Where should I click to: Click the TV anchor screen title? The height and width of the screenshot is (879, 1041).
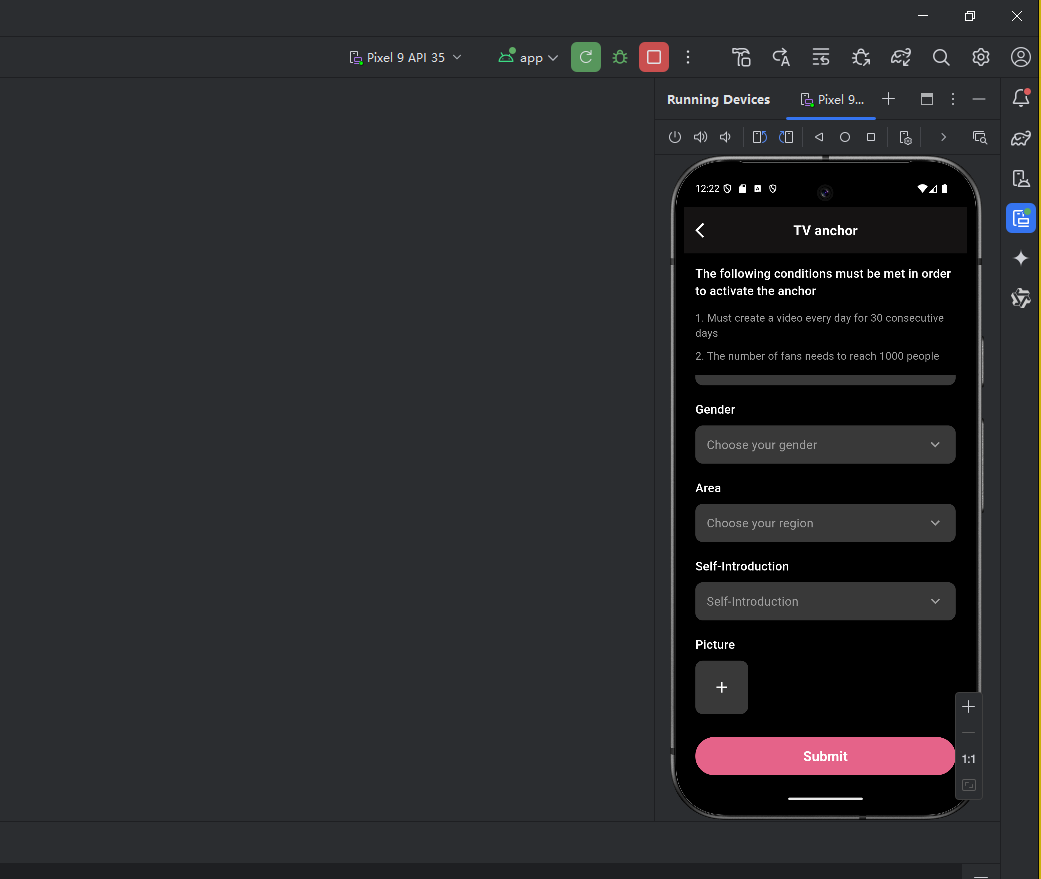tap(825, 230)
